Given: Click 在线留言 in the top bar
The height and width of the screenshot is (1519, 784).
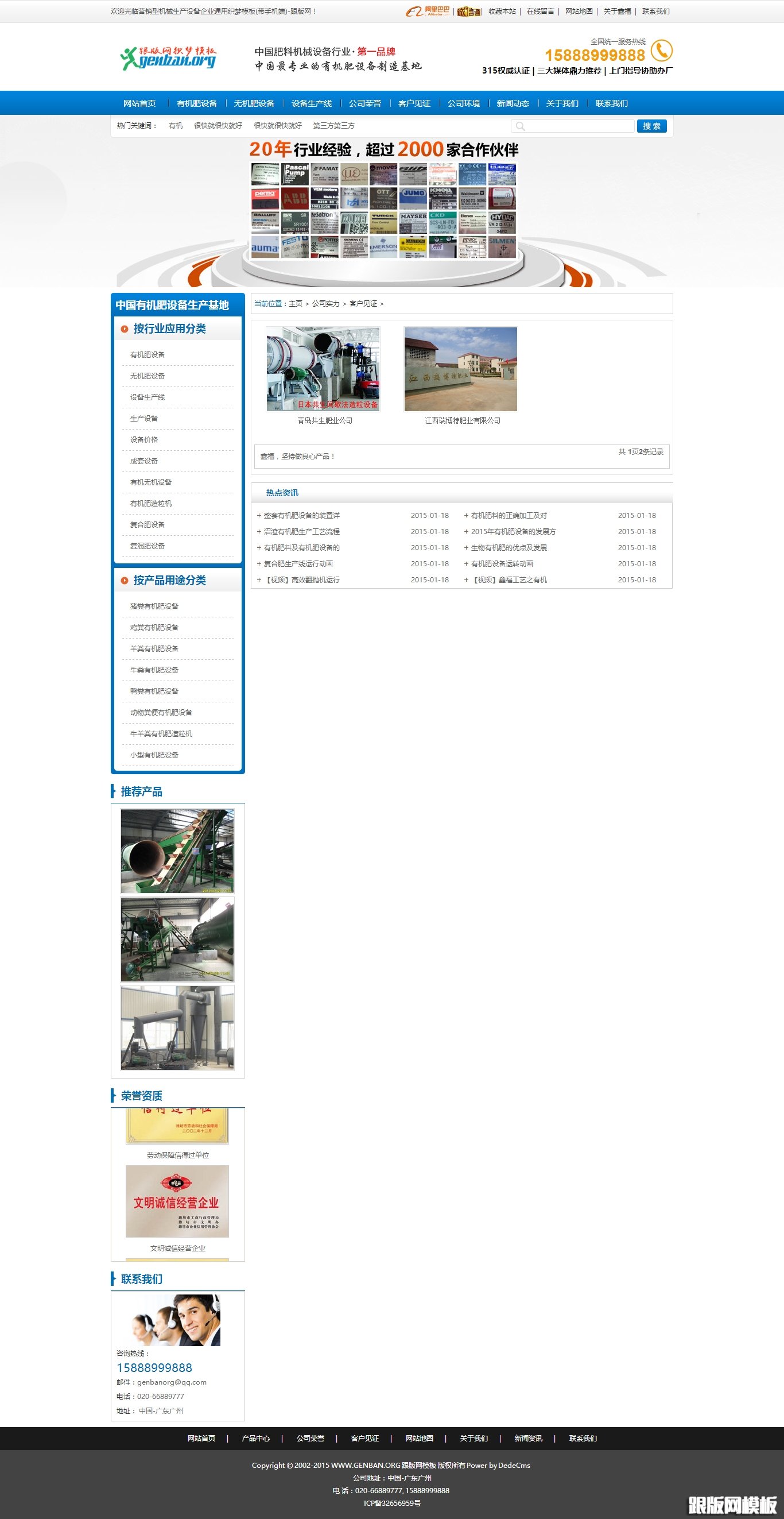Looking at the screenshot, I should (540, 11).
